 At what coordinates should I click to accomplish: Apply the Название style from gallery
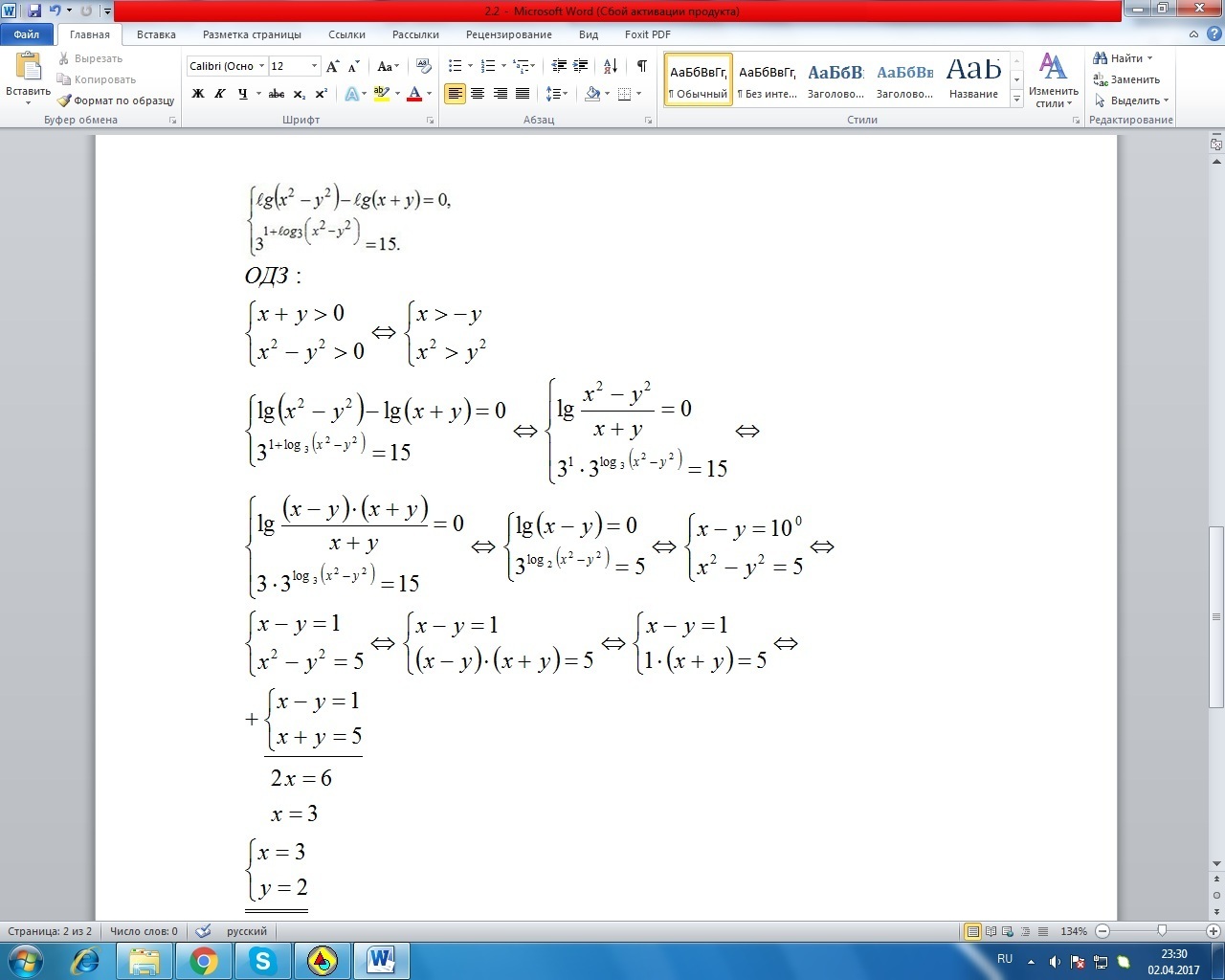[973, 78]
